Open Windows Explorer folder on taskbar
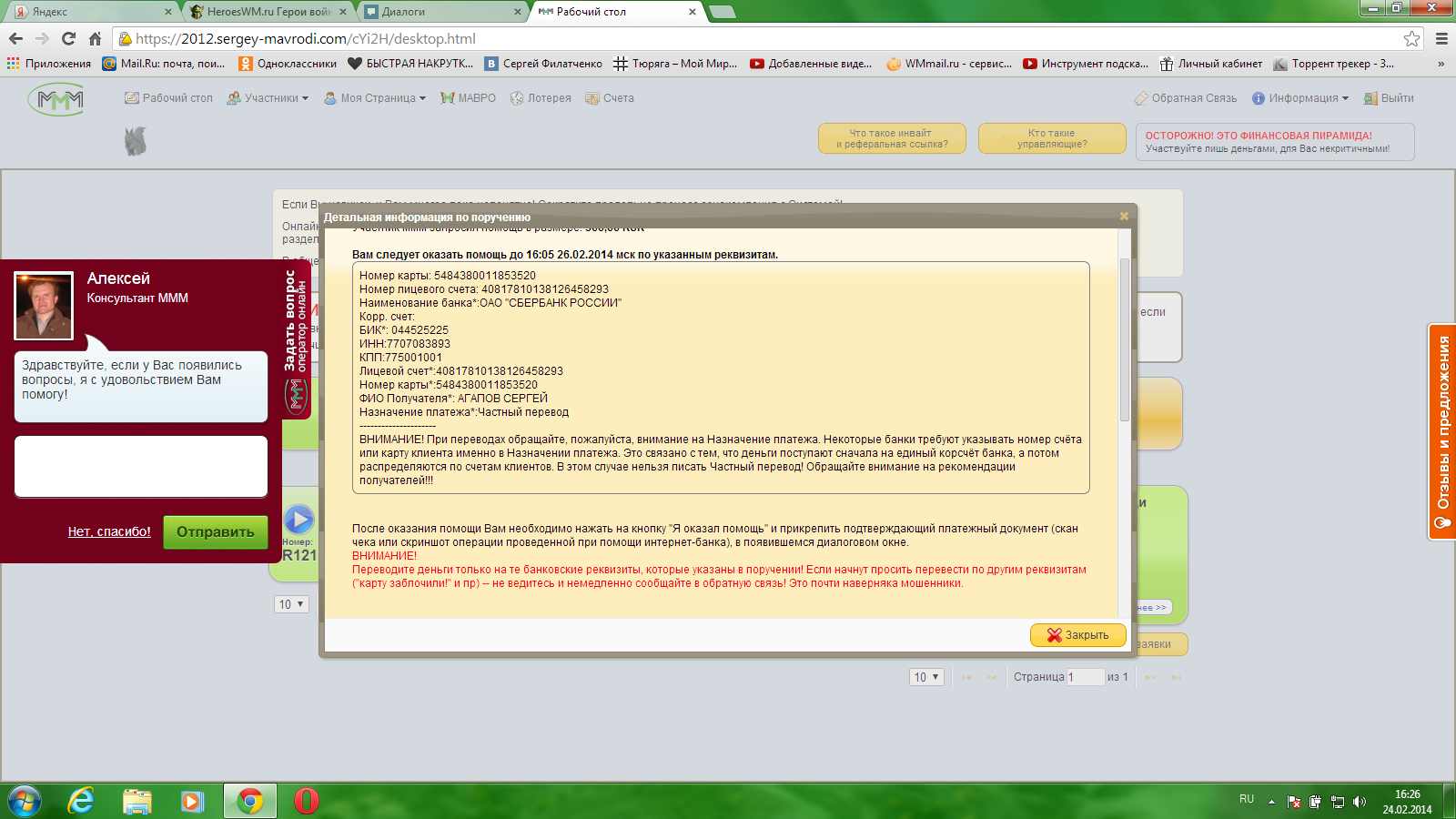1456x819 pixels. coord(137,801)
